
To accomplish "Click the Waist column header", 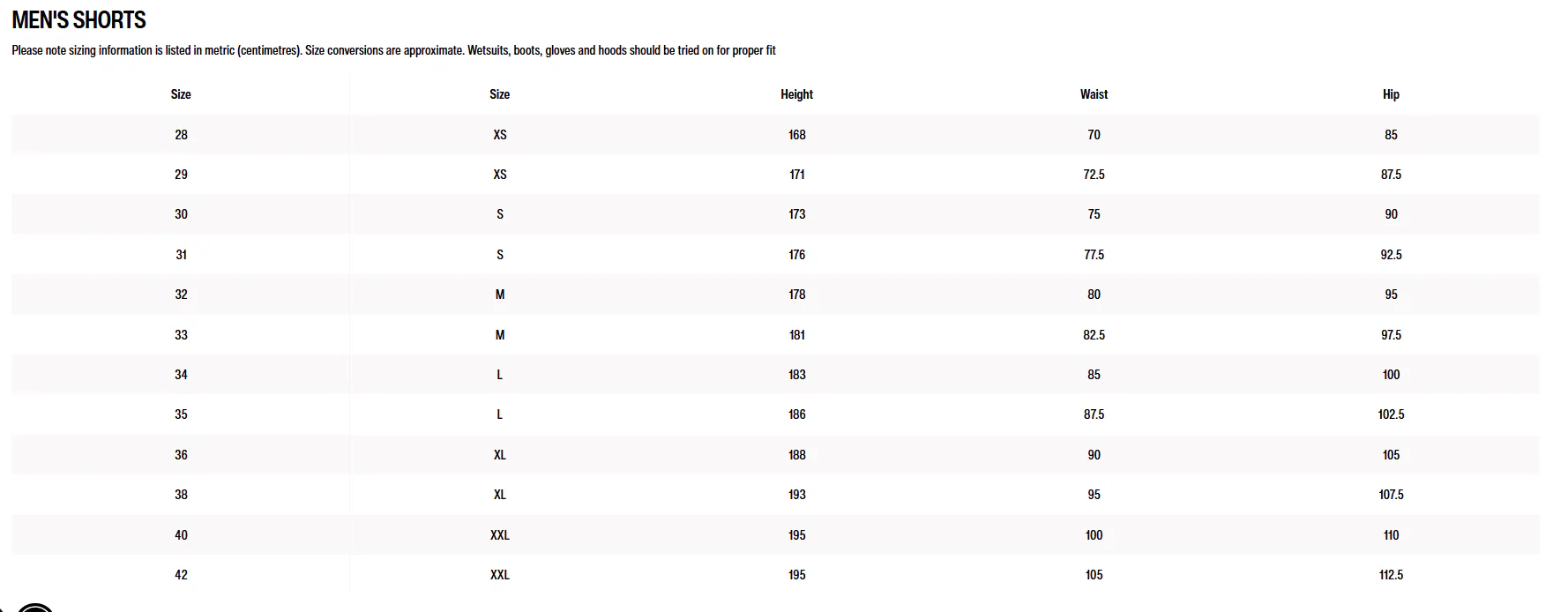I will 1094,94.
